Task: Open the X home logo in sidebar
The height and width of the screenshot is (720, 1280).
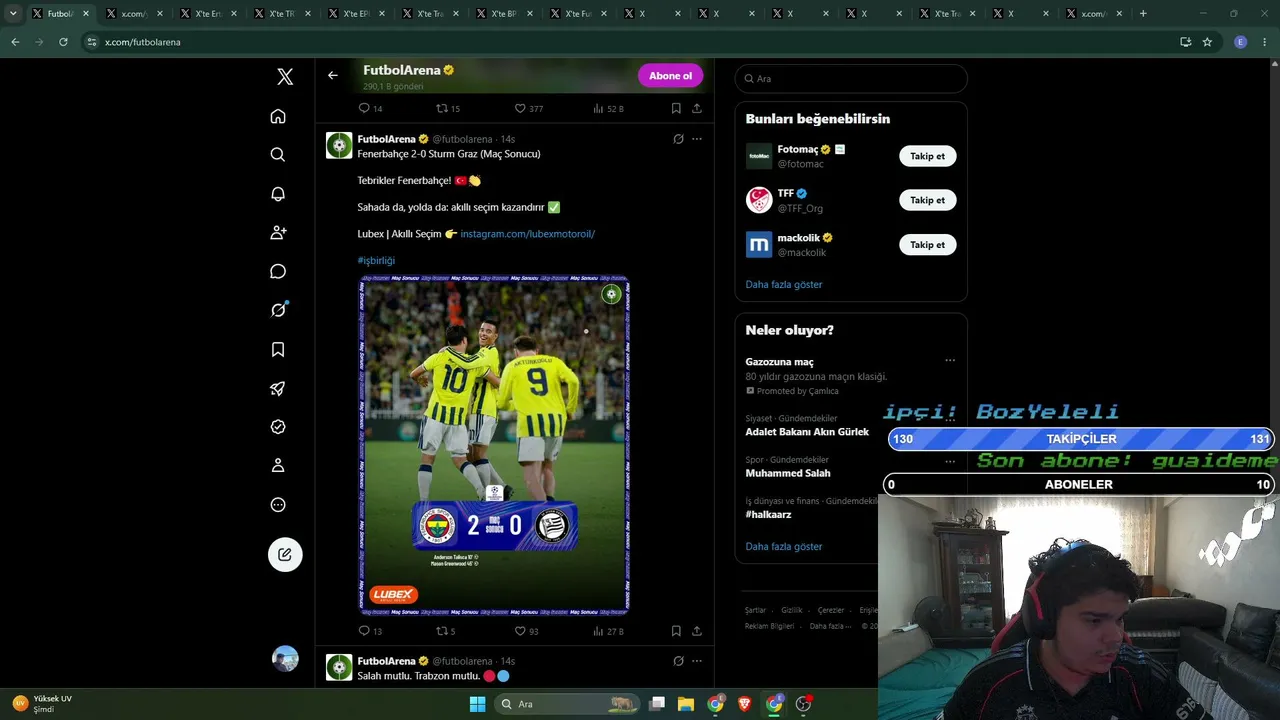Action: click(285, 77)
